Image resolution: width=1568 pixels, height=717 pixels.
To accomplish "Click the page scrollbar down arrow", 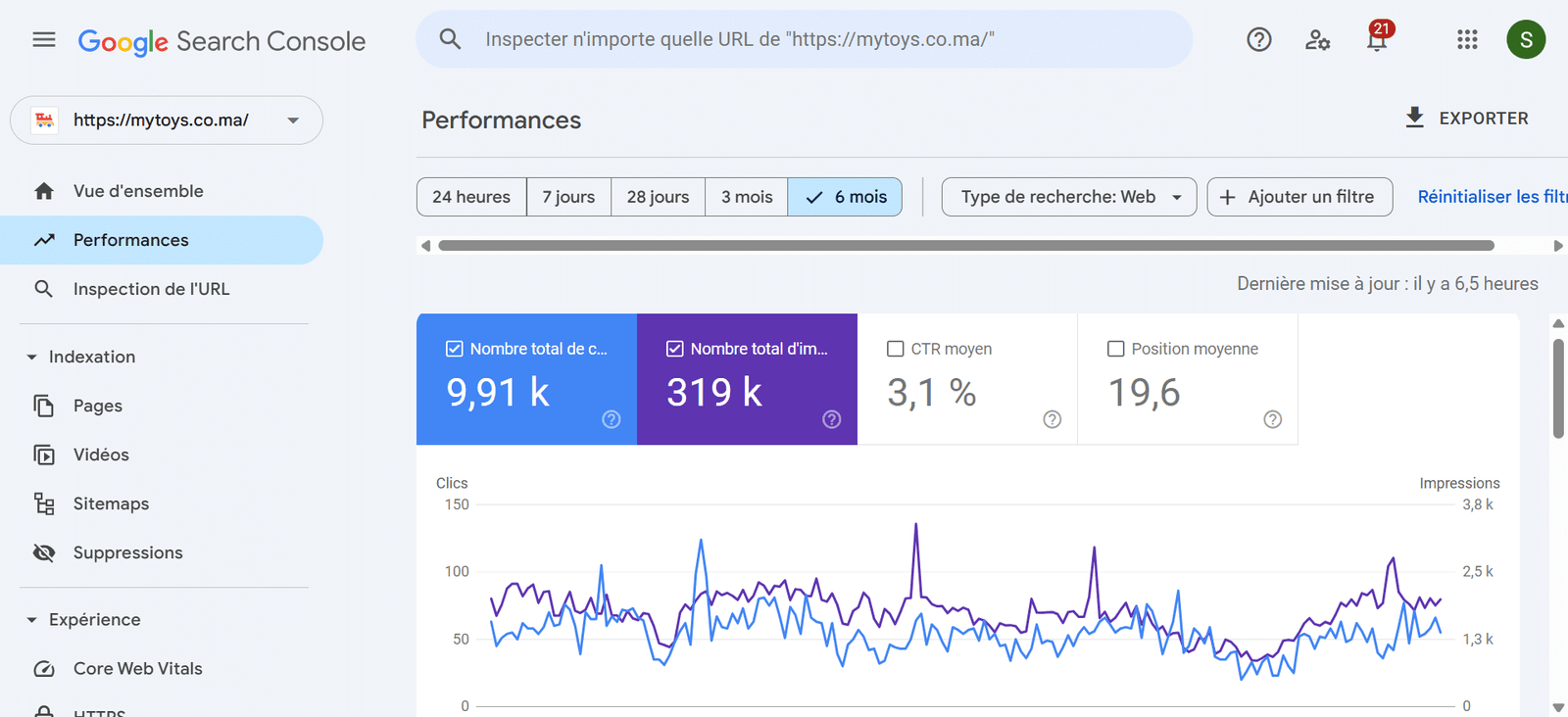I will point(1558,707).
